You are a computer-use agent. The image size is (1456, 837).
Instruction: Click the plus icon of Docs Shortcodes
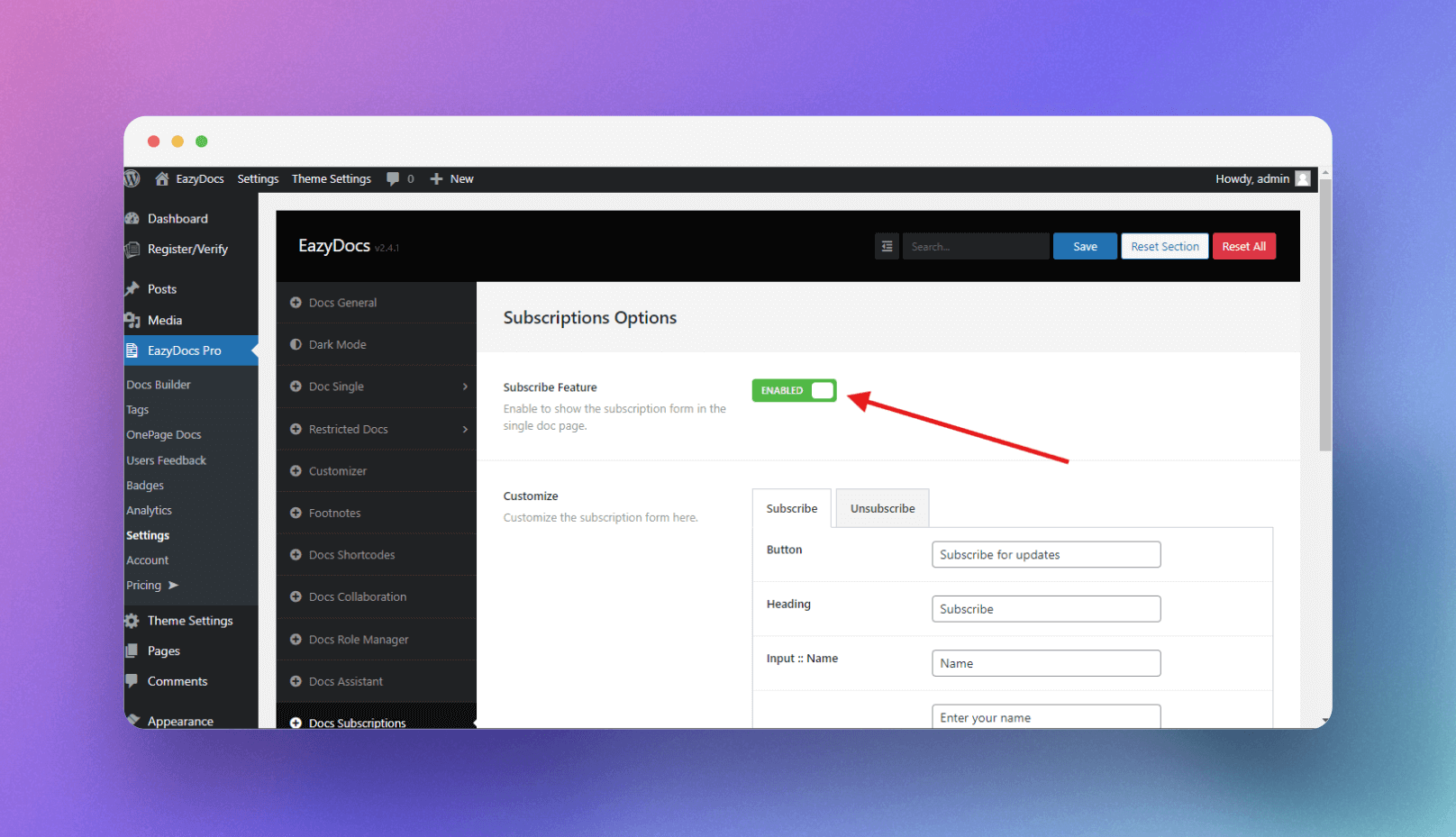(296, 555)
